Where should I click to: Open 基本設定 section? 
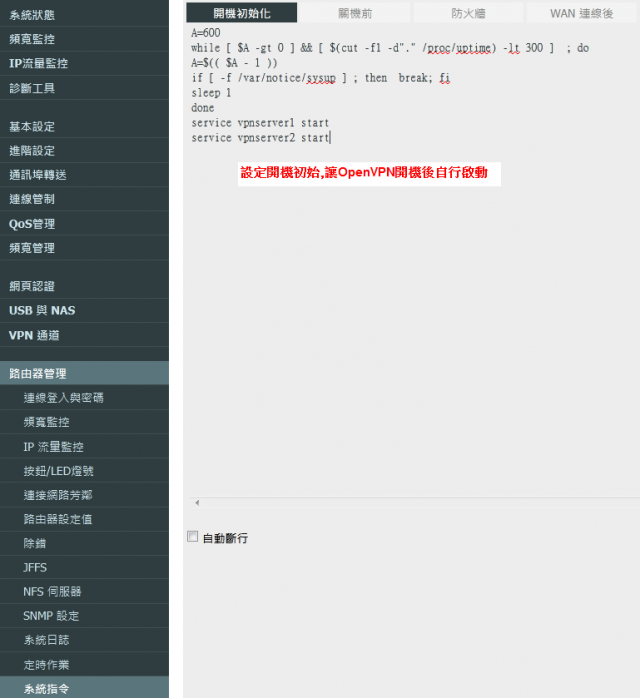coord(84,126)
